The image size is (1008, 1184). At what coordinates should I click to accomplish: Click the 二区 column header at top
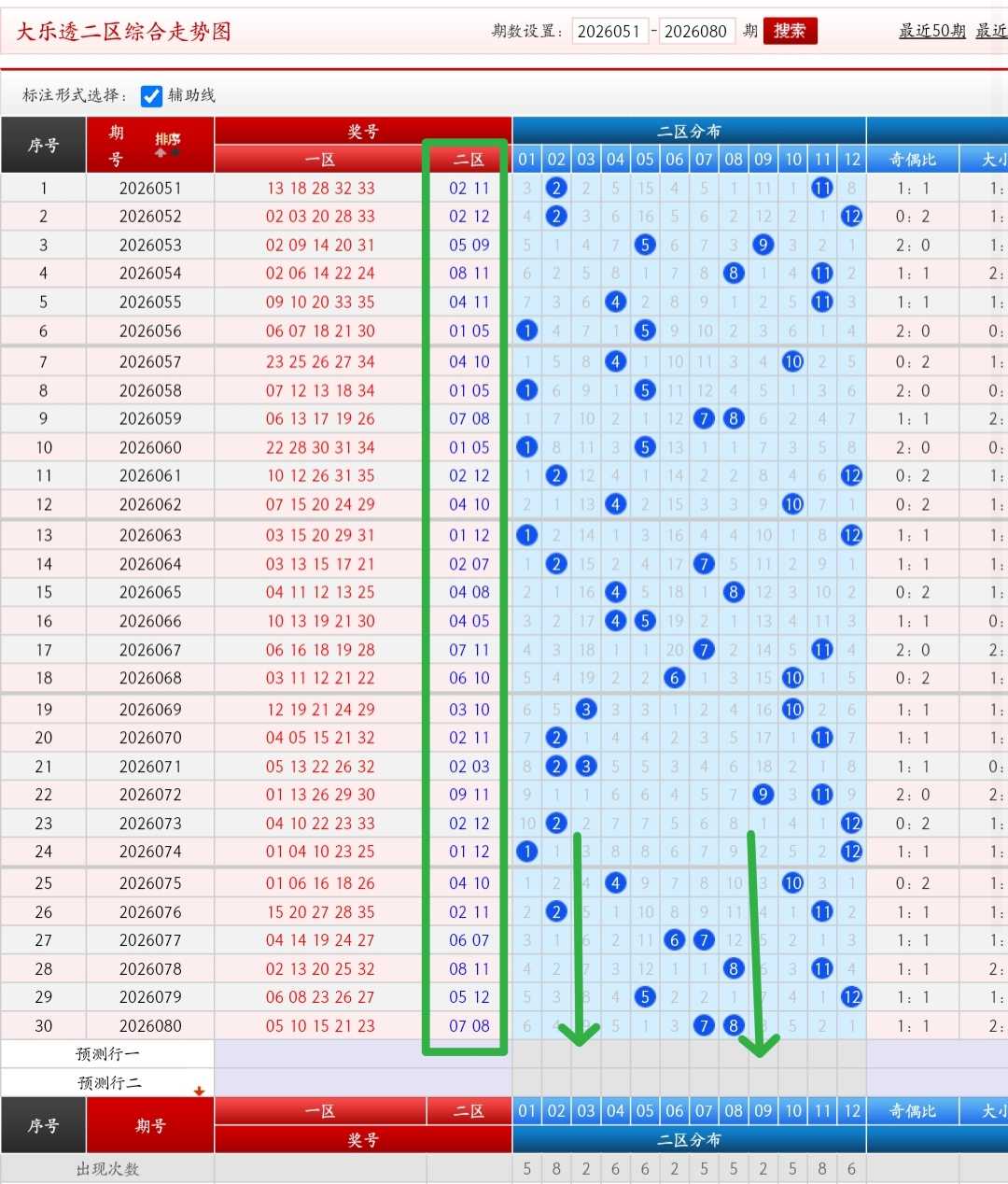click(469, 160)
